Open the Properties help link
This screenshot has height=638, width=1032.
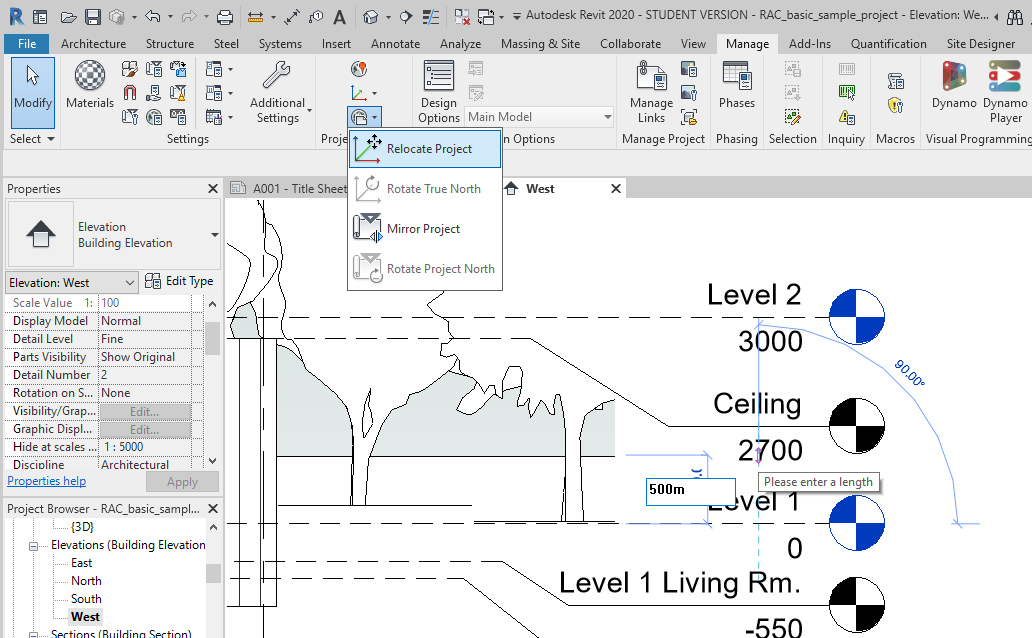pos(46,480)
